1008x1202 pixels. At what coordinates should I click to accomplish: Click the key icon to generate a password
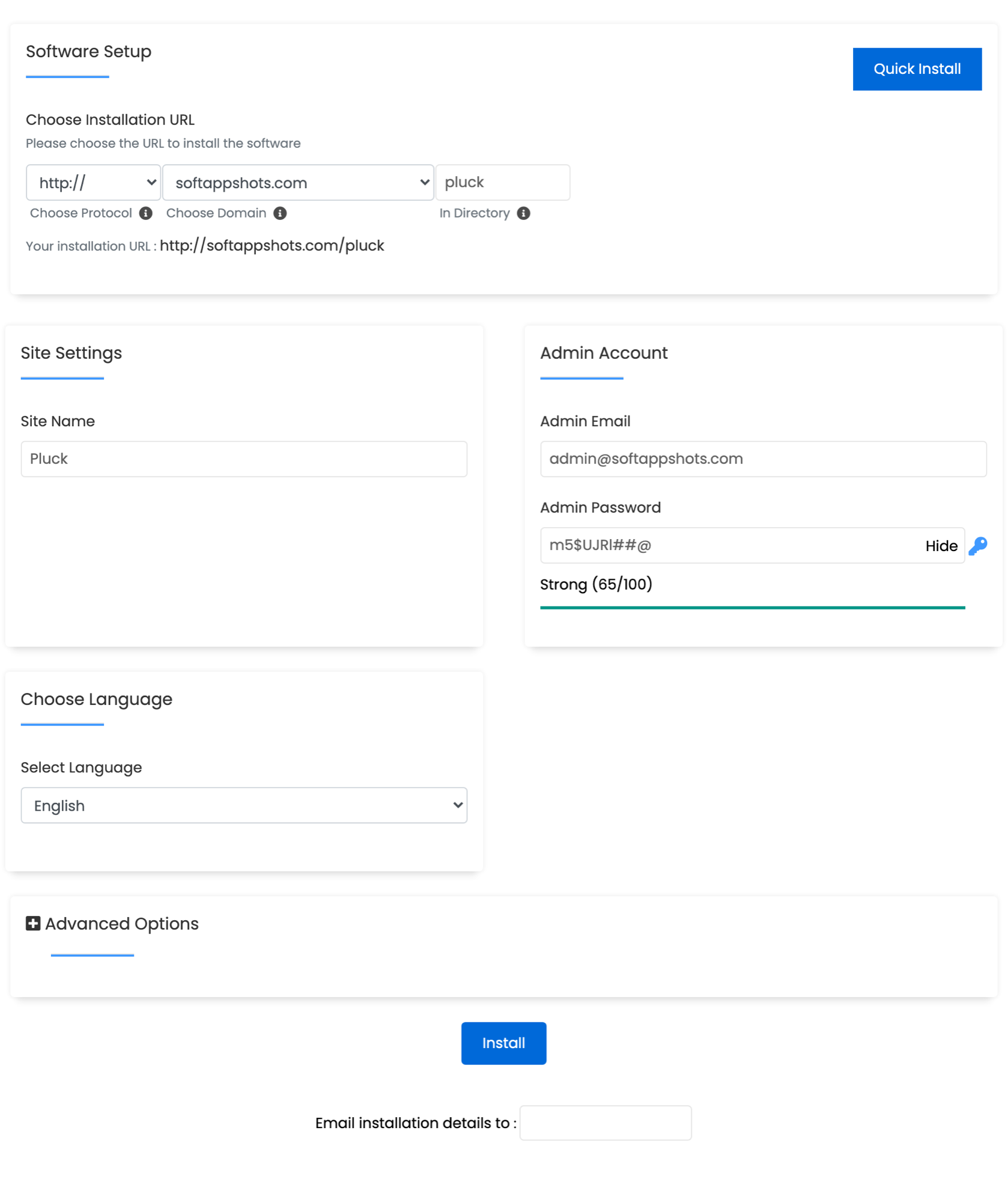coord(979,545)
